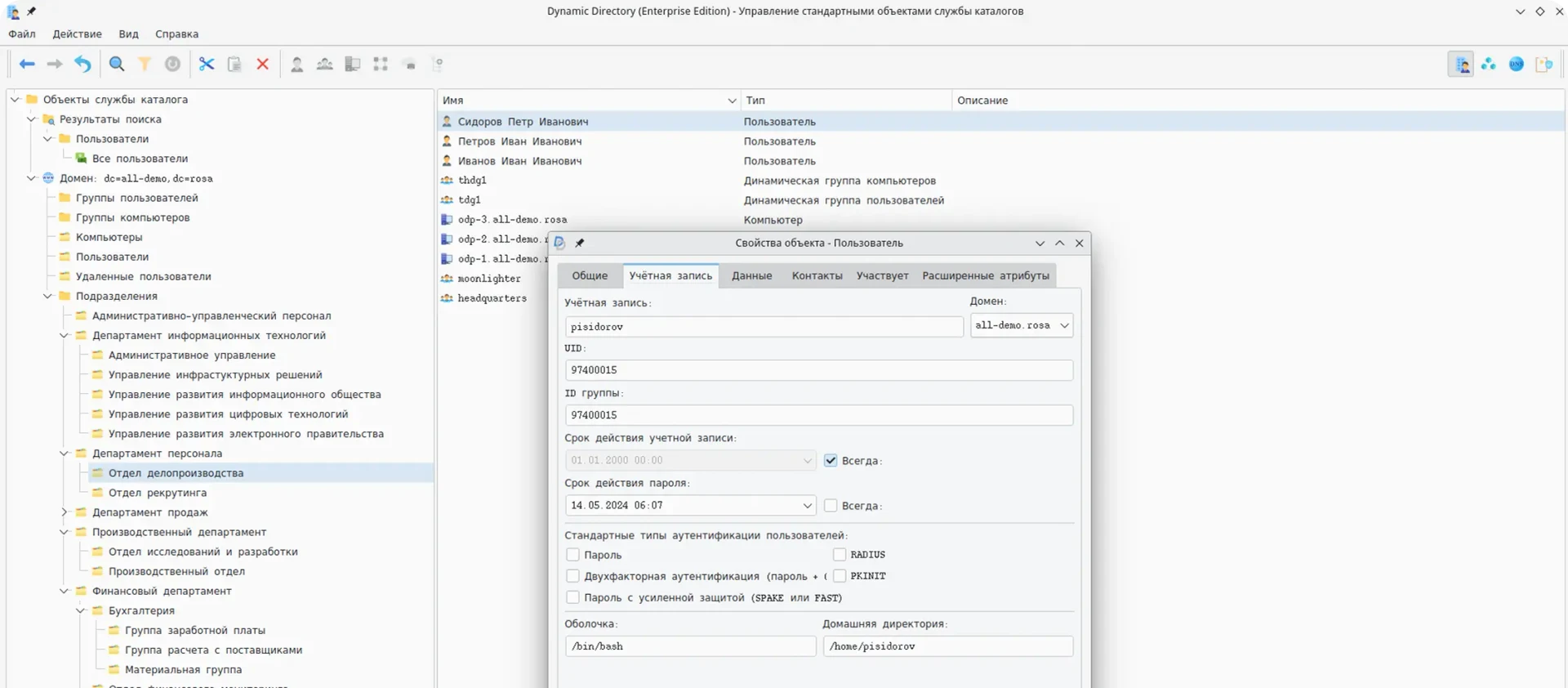Collapse the Финансовый департамент node
The height and width of the screenshot is (688, 1568).
tap(64, 591)
